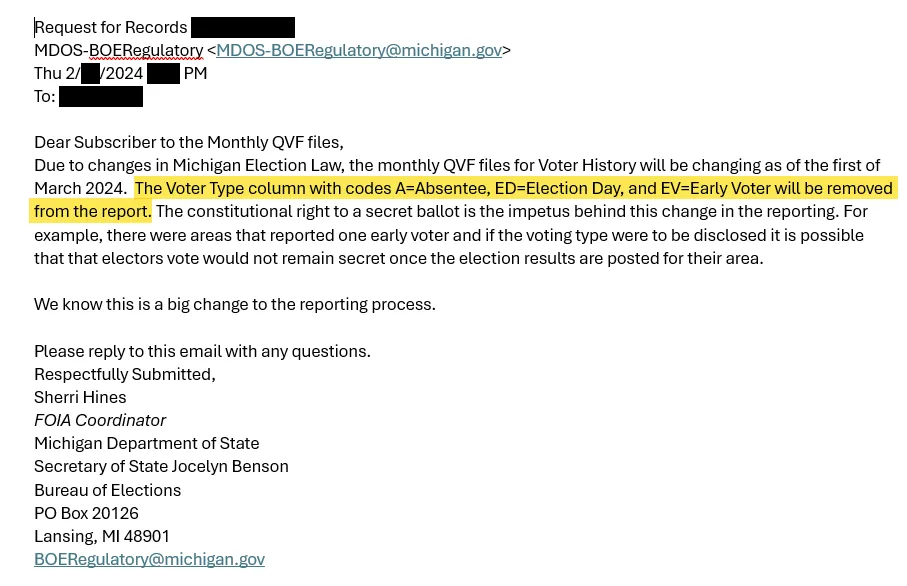Click the "Dear Subscriber" greeting line
907x586 pixels.
[x=188, y=142]
